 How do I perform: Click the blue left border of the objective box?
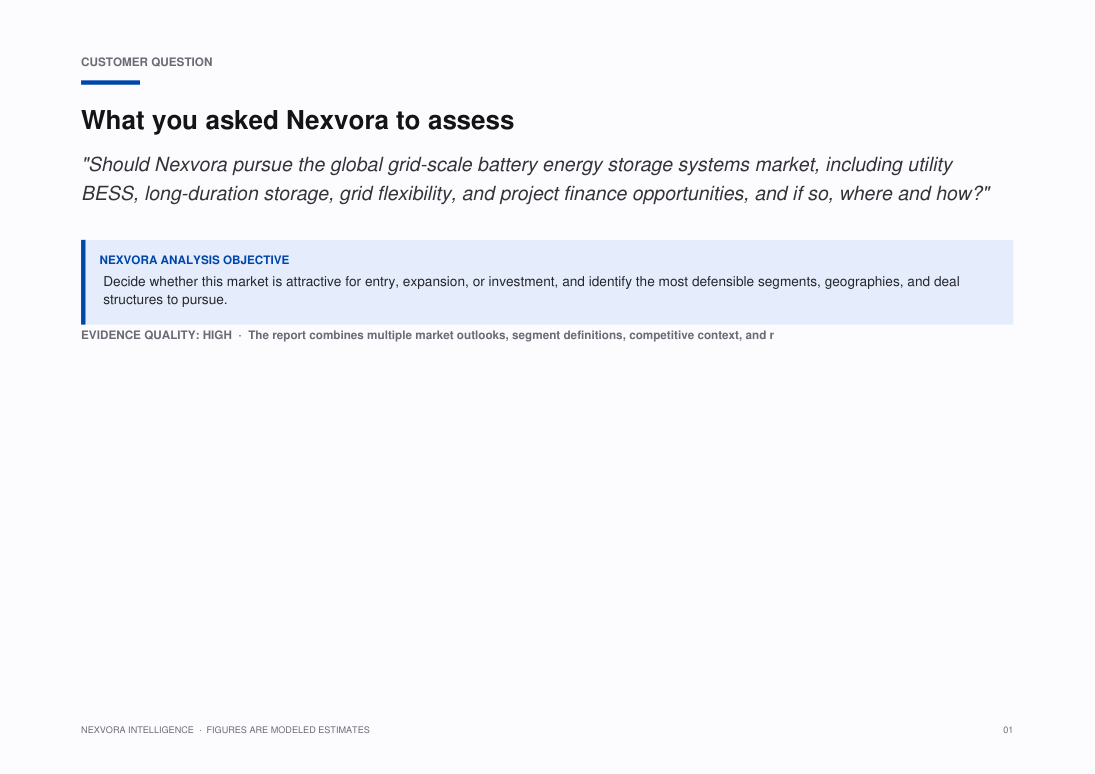83,282
